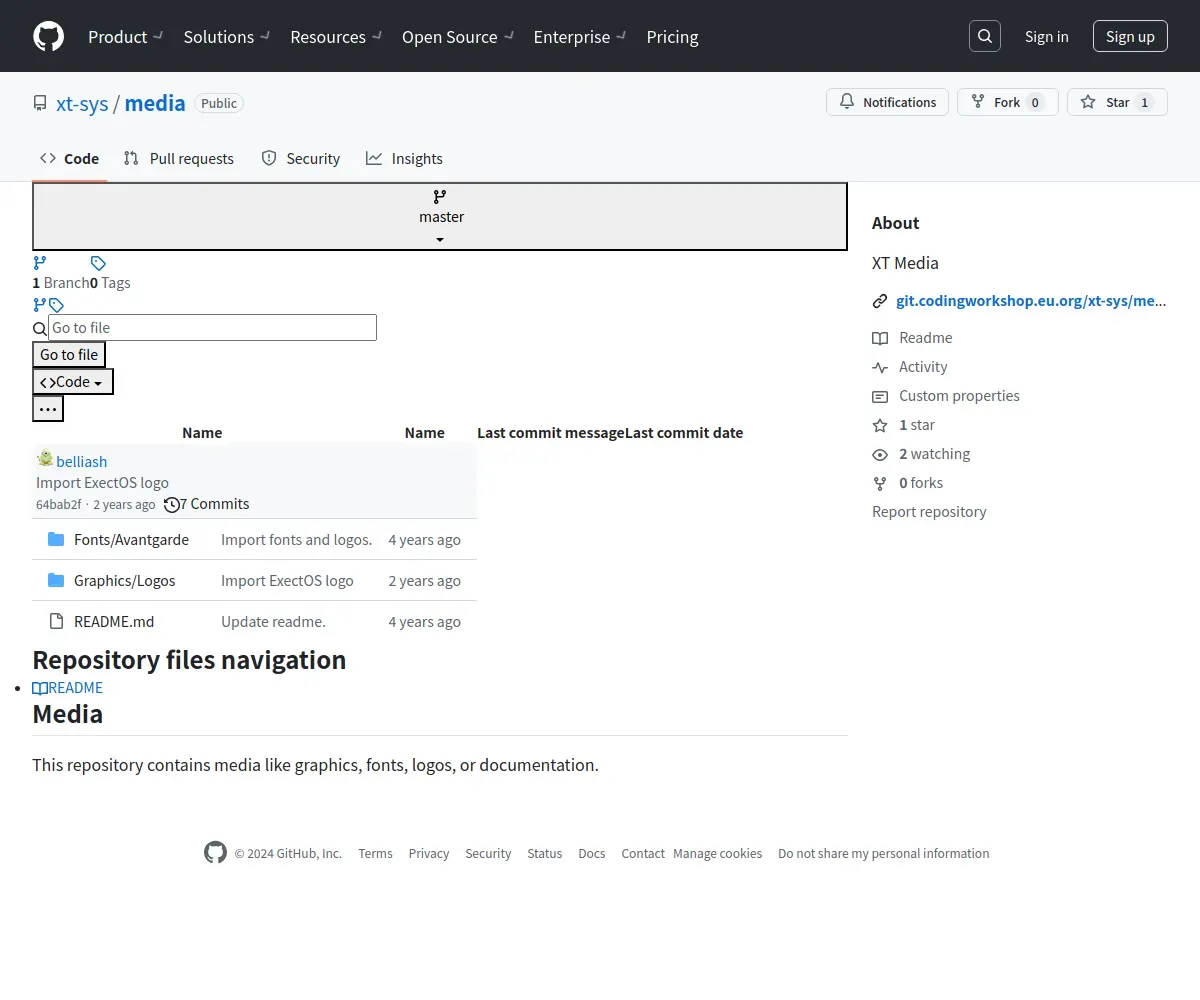Click belliash user avatar
Screen dimensions: 1200x1000
click(x=45, y=460)
